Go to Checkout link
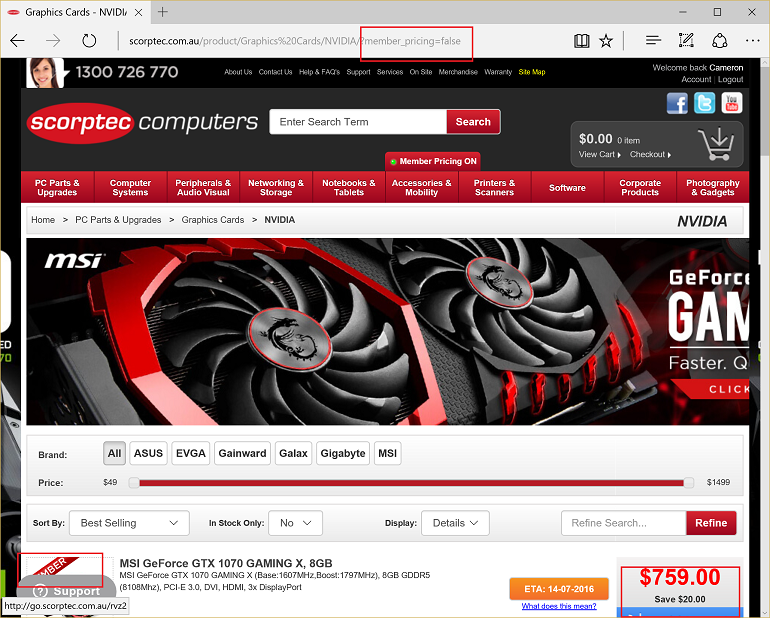Screen dimensions: 770x618 coord(650,154)
